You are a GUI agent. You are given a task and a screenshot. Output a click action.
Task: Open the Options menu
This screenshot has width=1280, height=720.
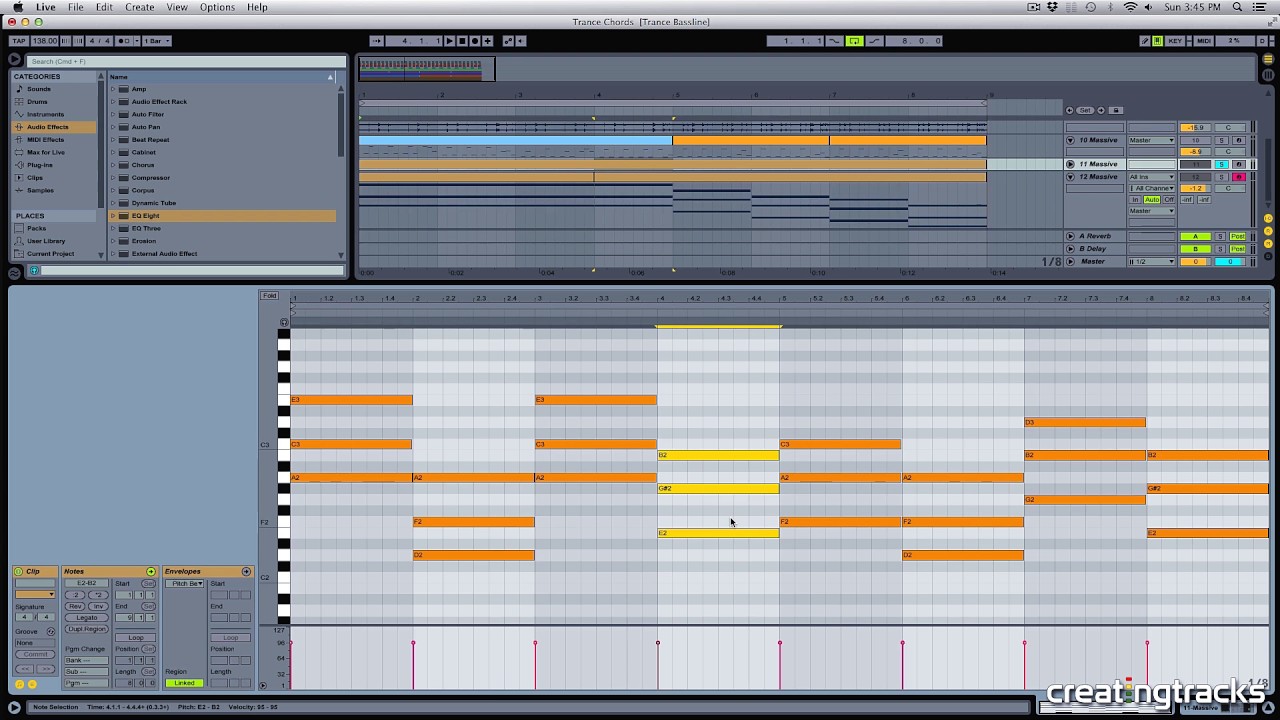coord(217,7)
